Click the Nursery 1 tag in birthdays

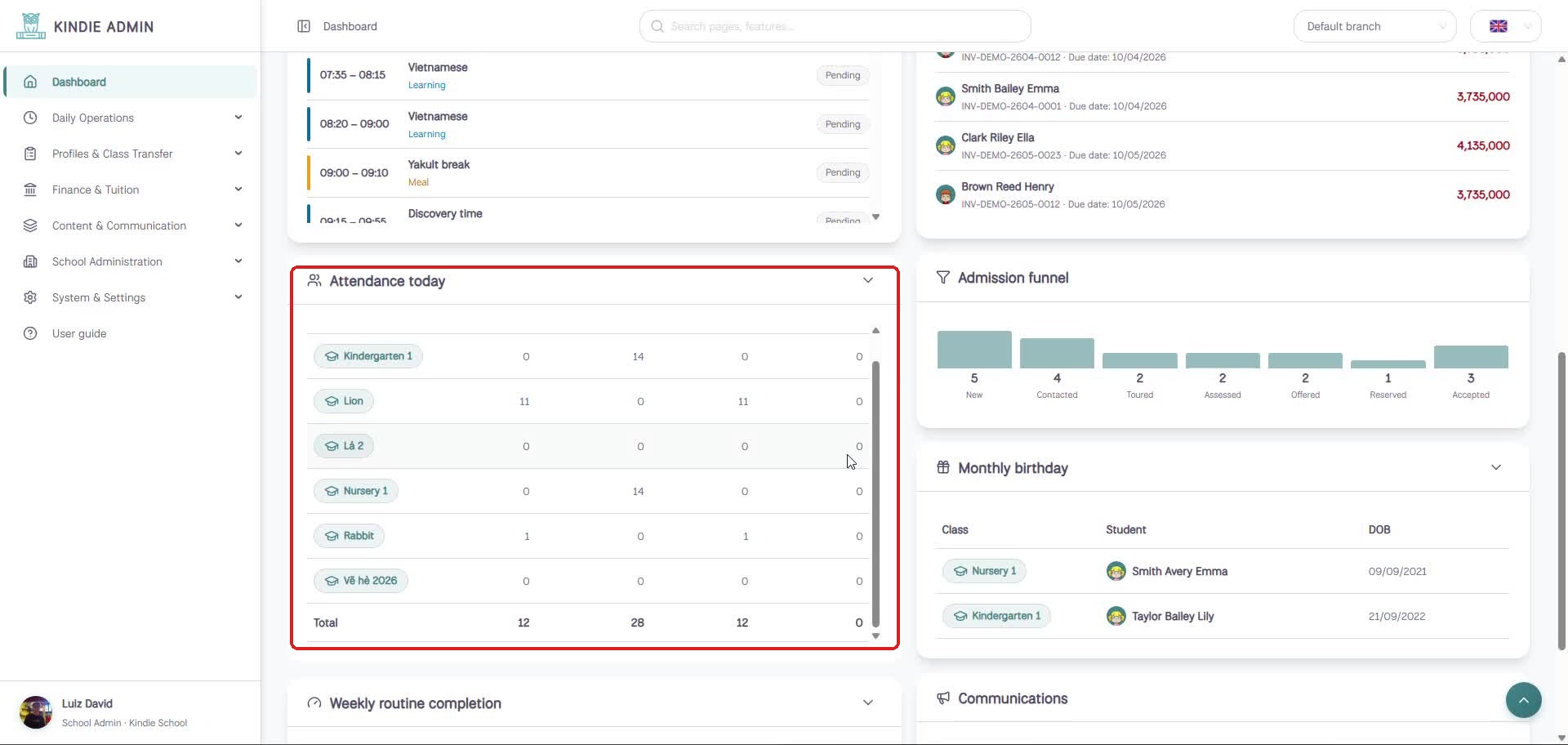click(x=984, y=571)
